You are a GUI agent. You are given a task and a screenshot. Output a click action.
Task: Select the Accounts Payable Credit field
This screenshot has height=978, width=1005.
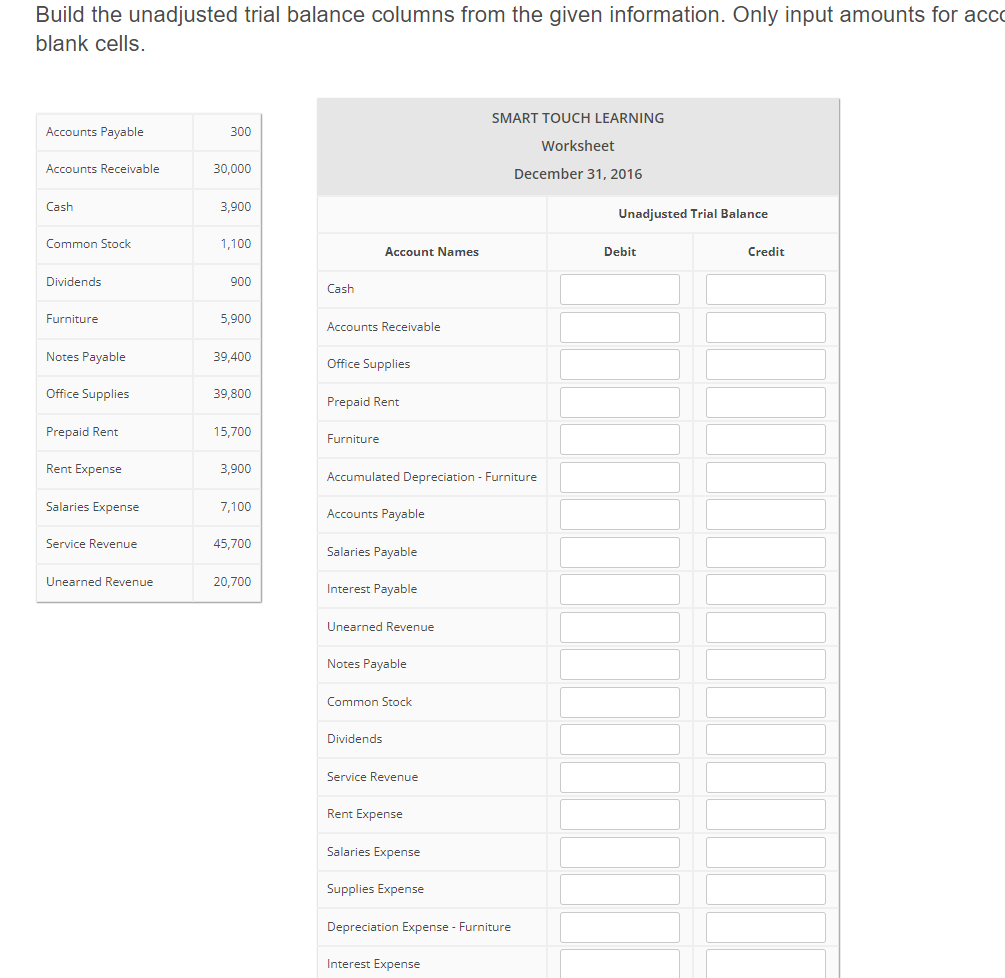point(765,514)
